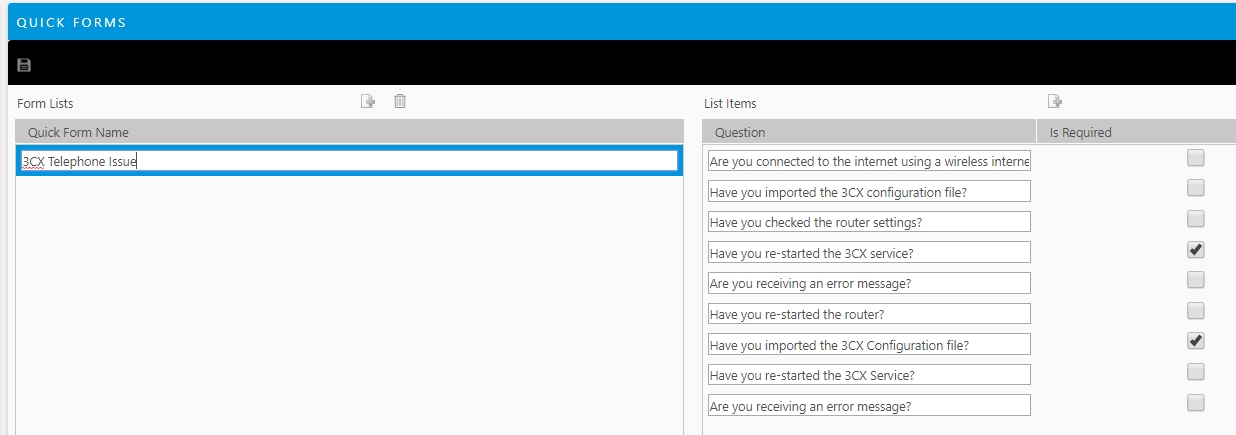1236x435 pixels.
Task: Tick the unchecked box for imported 3CX configuration file
Action: [x=1196, y=188]
